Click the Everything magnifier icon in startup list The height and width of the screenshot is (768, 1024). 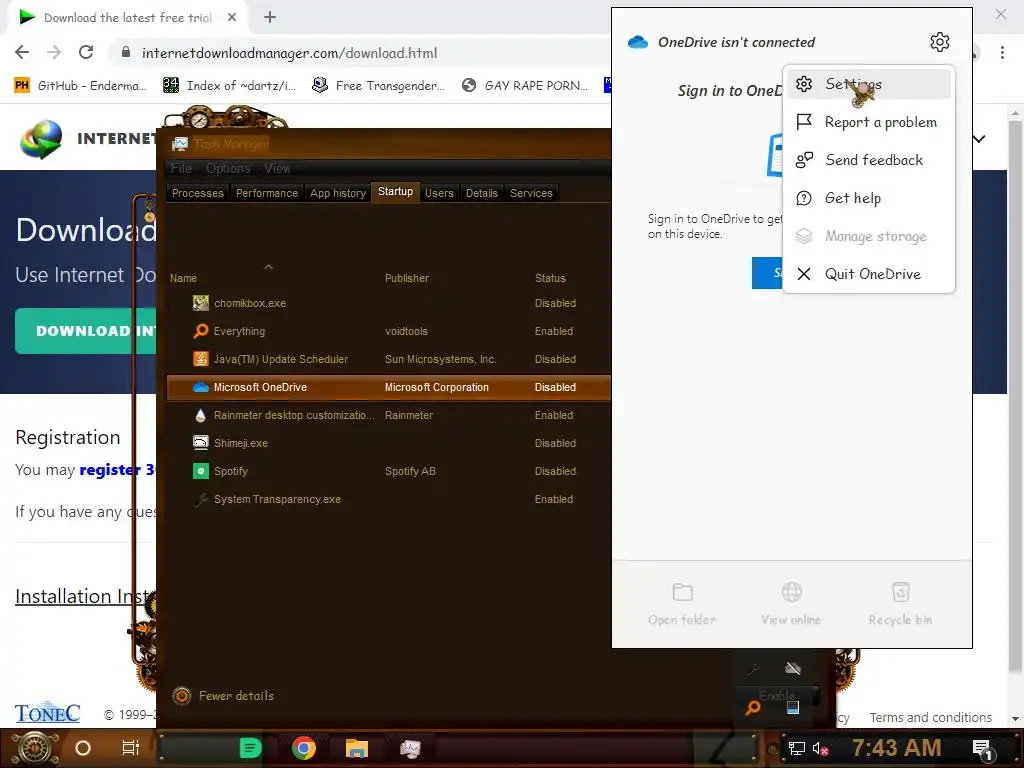200,330
